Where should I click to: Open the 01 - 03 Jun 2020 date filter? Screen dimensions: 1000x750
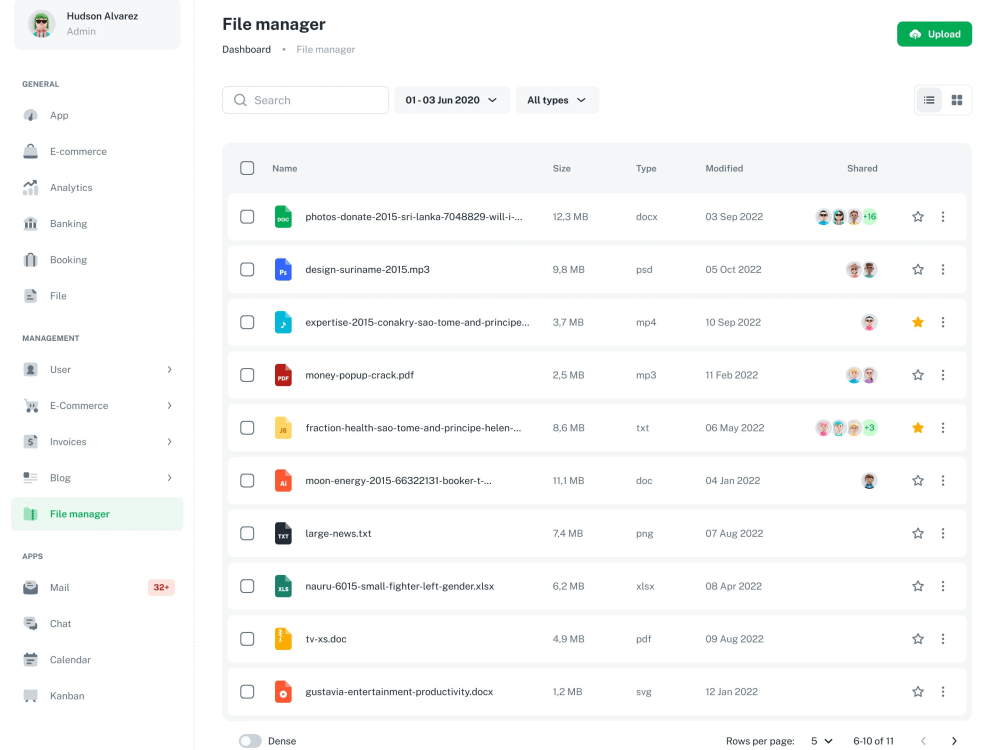pos(452,100)
